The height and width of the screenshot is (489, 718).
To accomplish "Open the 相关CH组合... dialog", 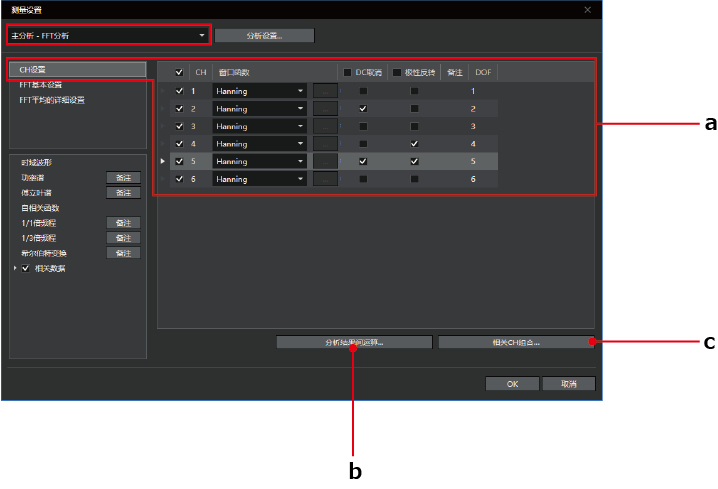I will point(515,342).
